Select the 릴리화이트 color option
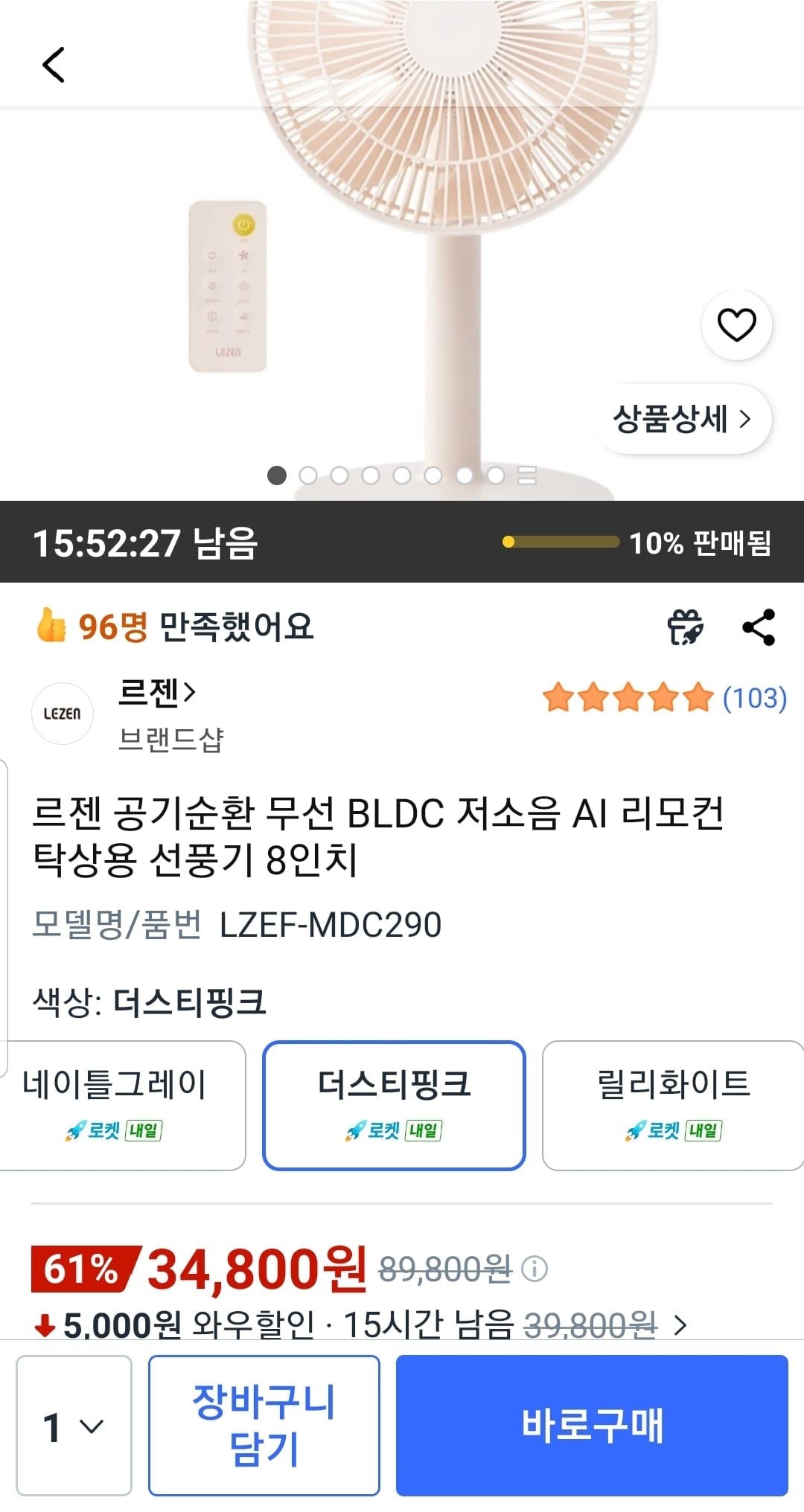Screen dimensions: 804x1512 coord(673,1105)
